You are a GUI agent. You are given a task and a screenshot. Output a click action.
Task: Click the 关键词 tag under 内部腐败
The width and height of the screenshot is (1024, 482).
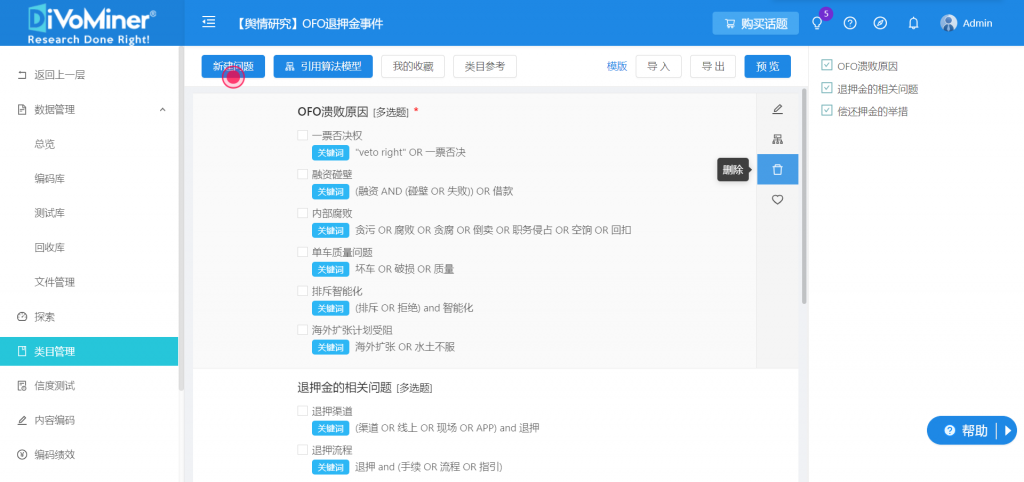pos(330,230)
